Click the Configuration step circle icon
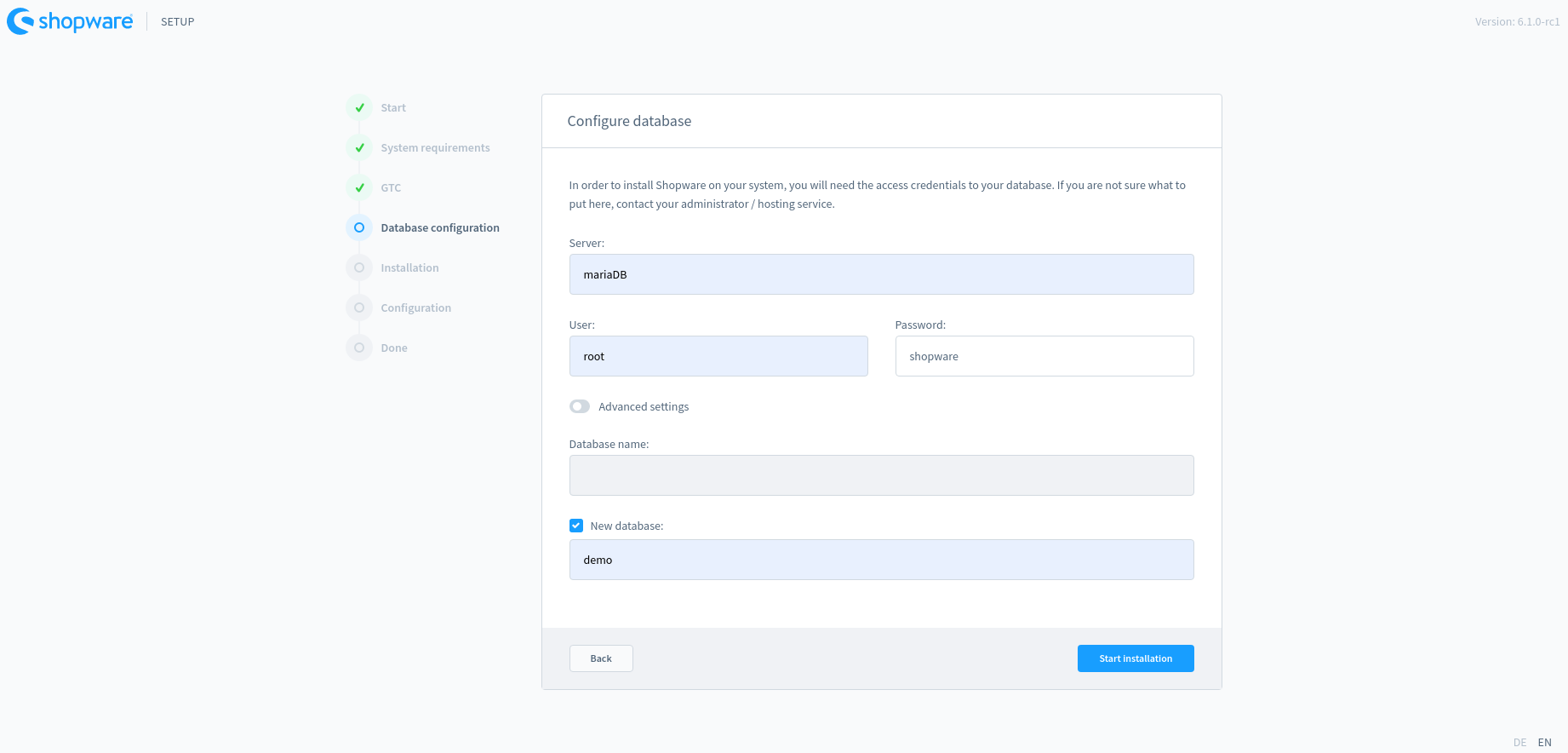The width and height of the screenshot is (1568, 753). point(359,308)
